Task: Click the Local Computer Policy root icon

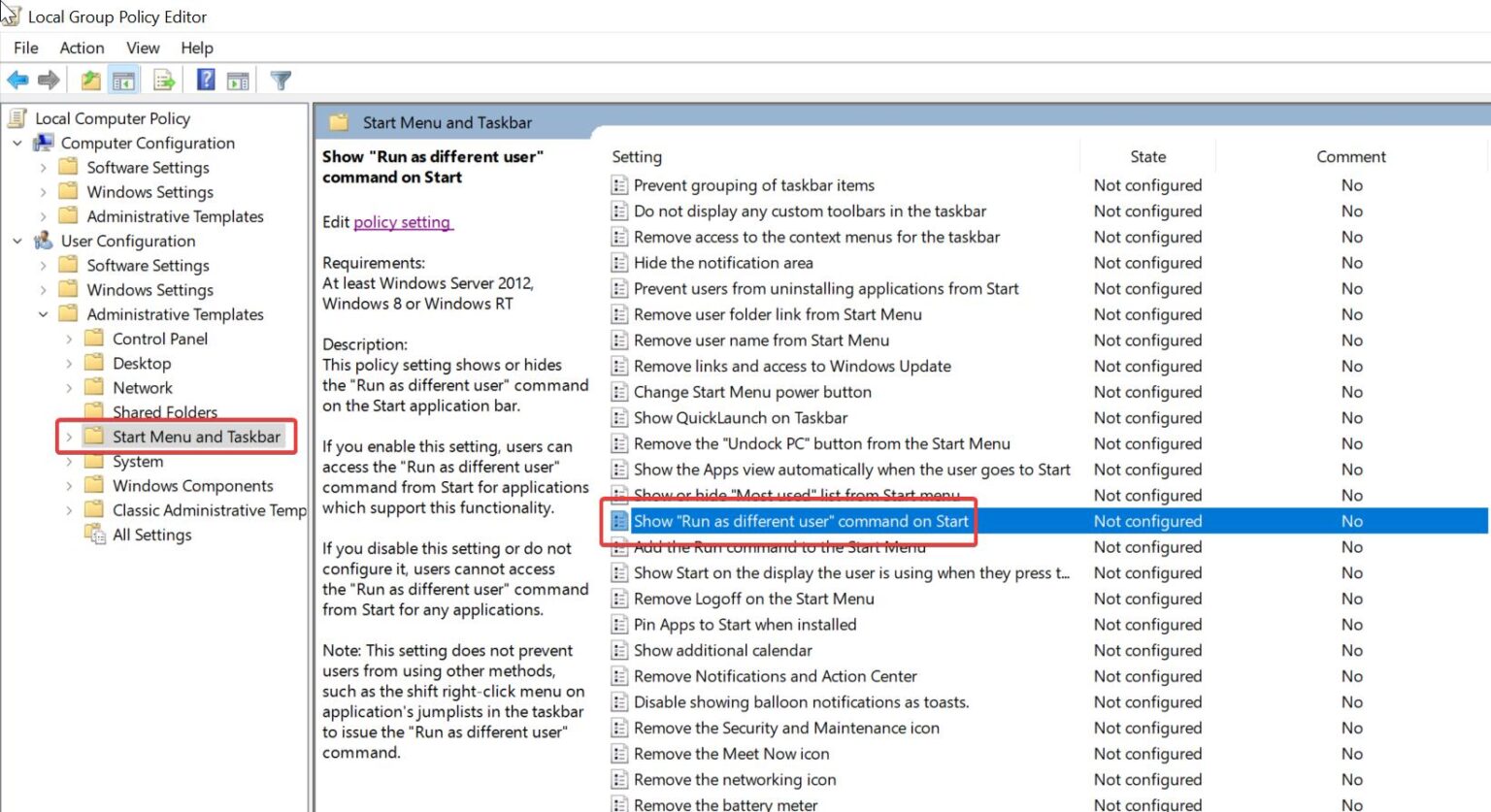Action: tap(17, 117)
